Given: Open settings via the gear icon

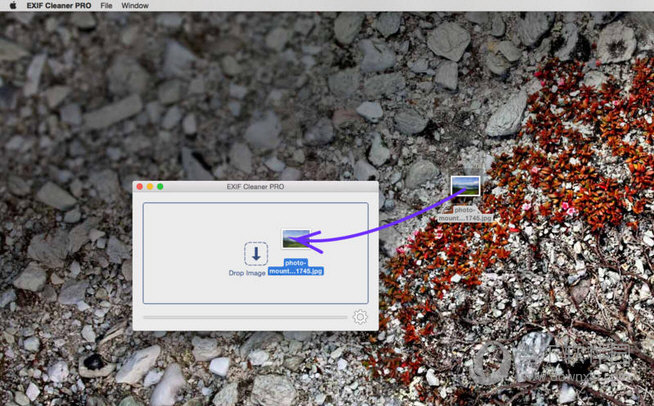Looking at the screenshot, I should [x=360, y=317].
